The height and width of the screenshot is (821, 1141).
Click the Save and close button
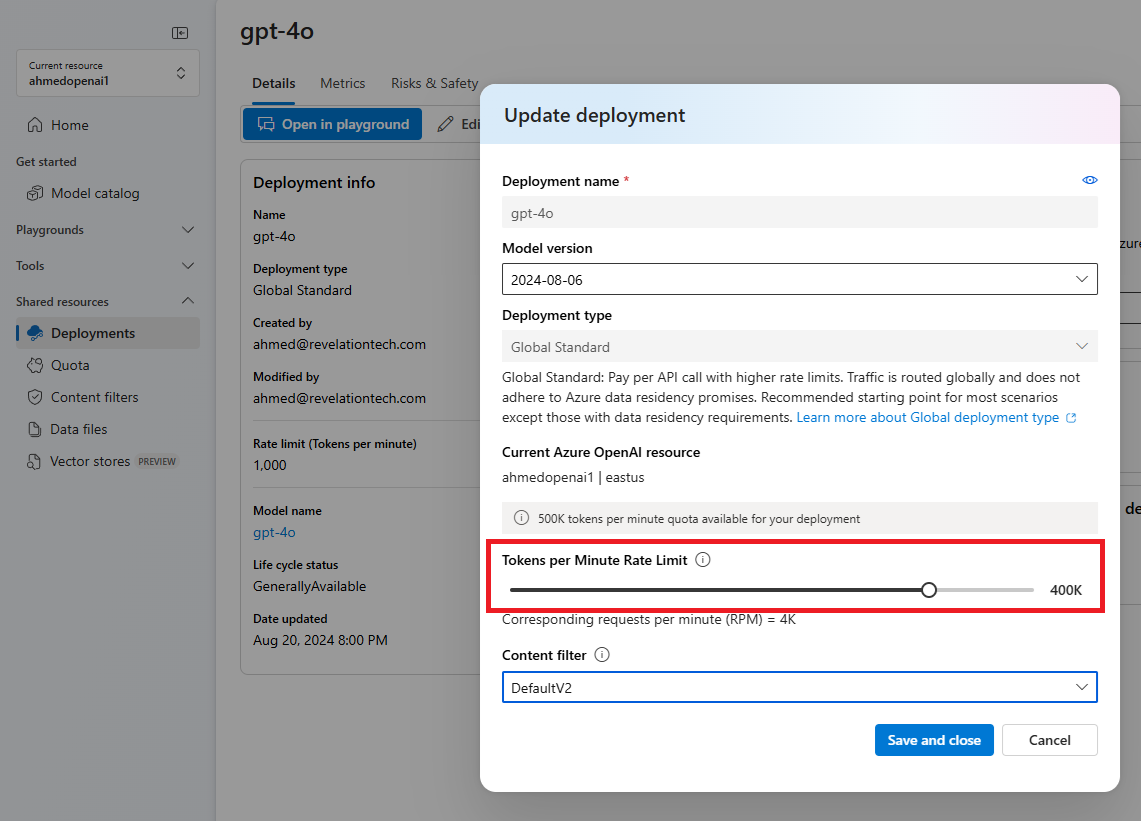coord(934,740)
